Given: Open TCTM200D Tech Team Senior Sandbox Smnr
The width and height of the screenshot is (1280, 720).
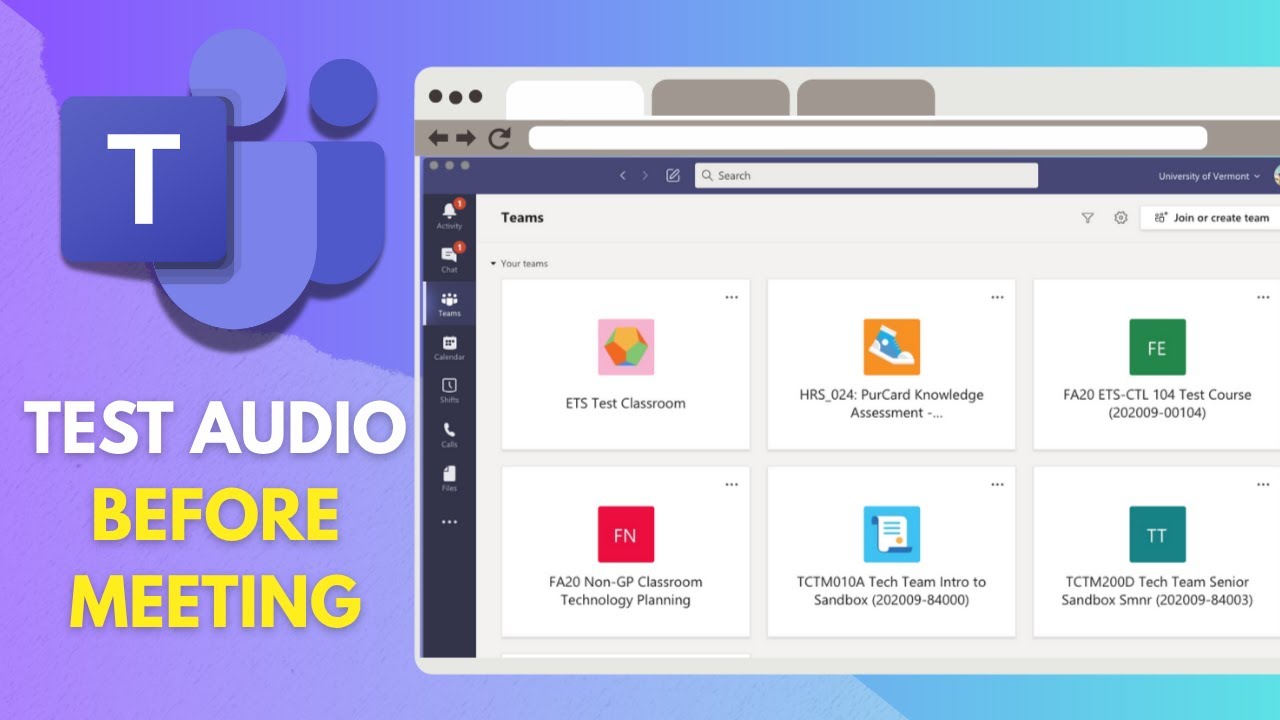Looking at the screenshot, I should [1157, 591].
